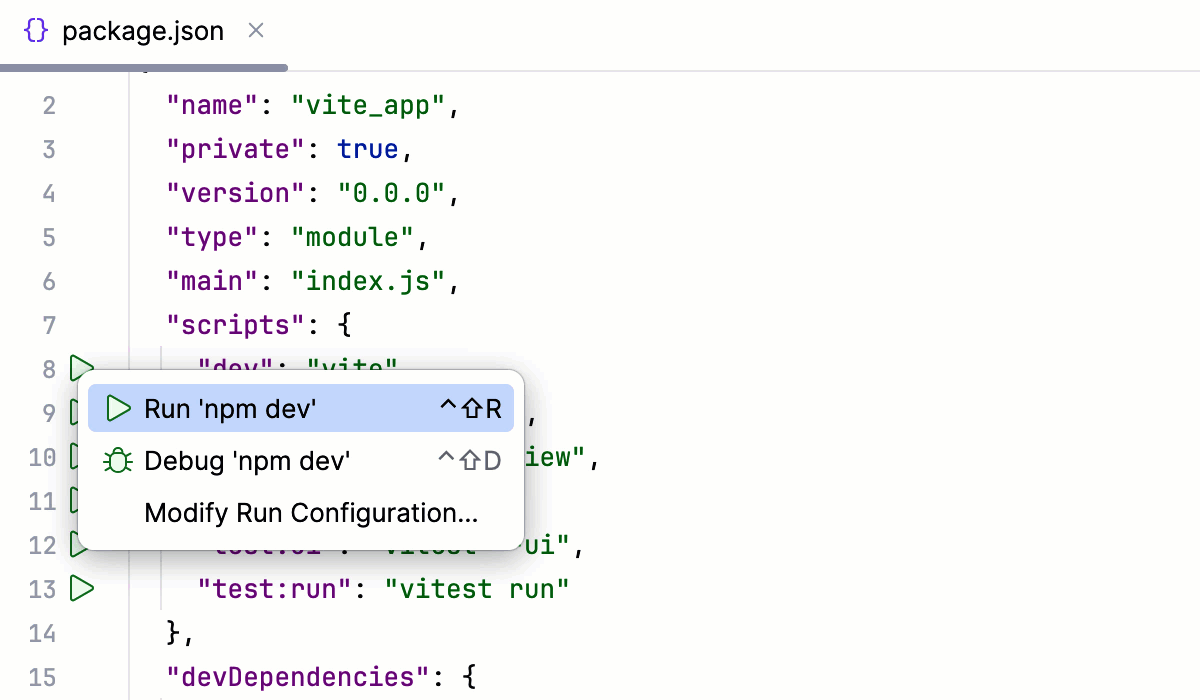Click the horizontal scrollbar below the tab bar

click(x=145, y=67)
